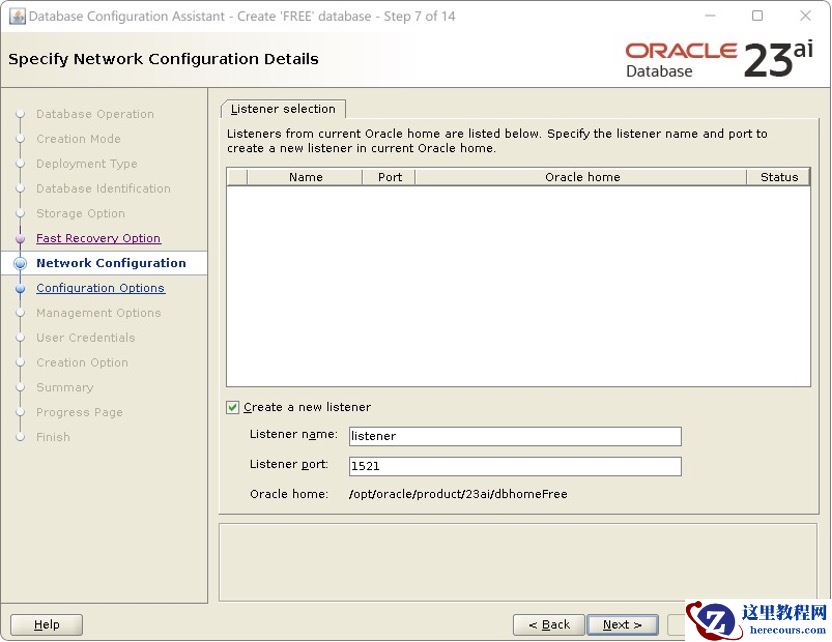Click the Summary step label

pyautogui.click(x=65, y=388)
